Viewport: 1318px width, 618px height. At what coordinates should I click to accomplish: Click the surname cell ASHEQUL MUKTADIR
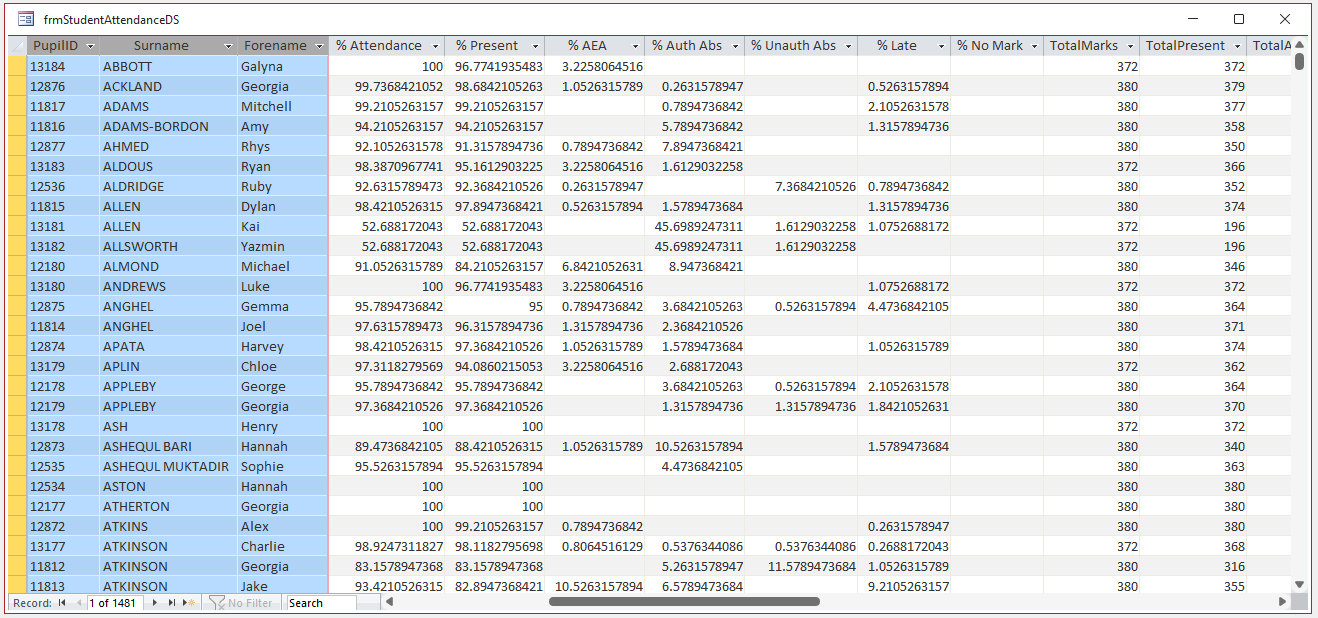click(x=168, y=466)
